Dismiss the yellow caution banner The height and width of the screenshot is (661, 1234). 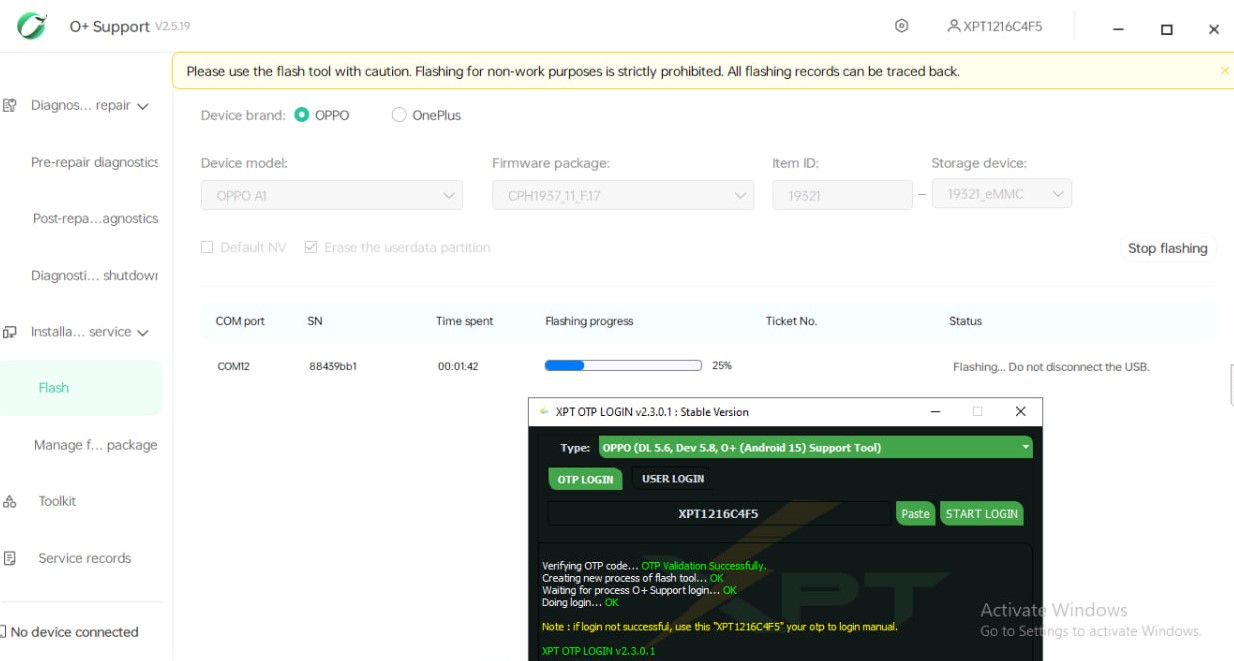click(x=1224, y=71)
